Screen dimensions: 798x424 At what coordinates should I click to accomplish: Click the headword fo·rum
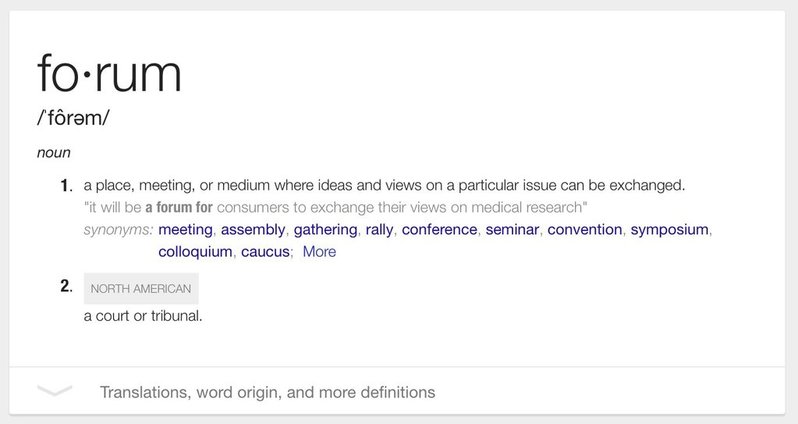pos(109,74)
